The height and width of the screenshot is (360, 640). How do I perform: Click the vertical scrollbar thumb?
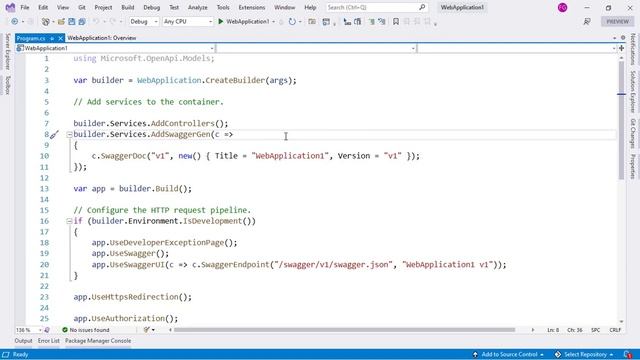621,120
